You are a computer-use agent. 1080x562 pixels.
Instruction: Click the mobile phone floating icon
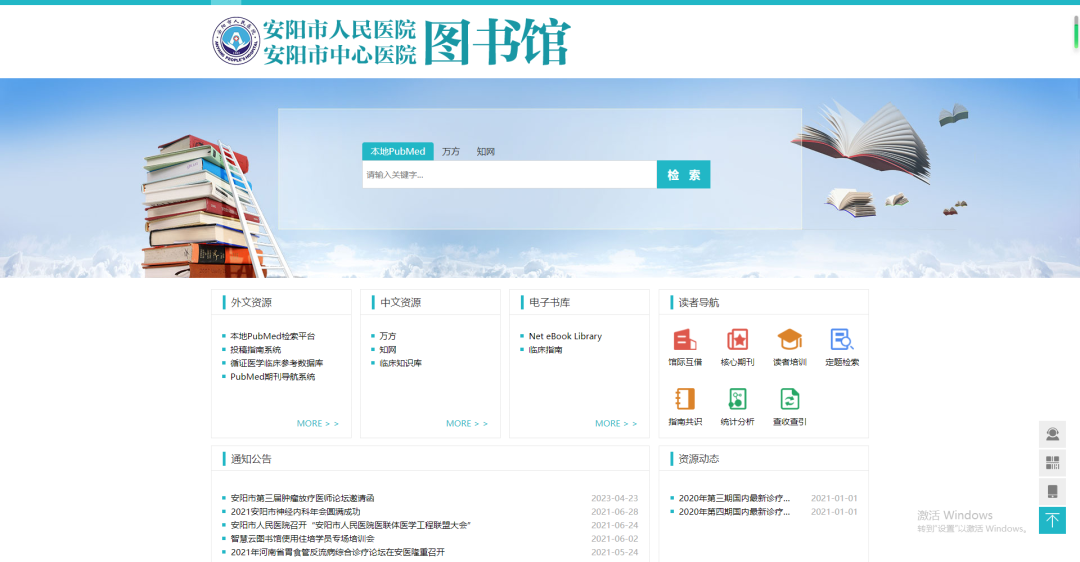coord(1052,491)
